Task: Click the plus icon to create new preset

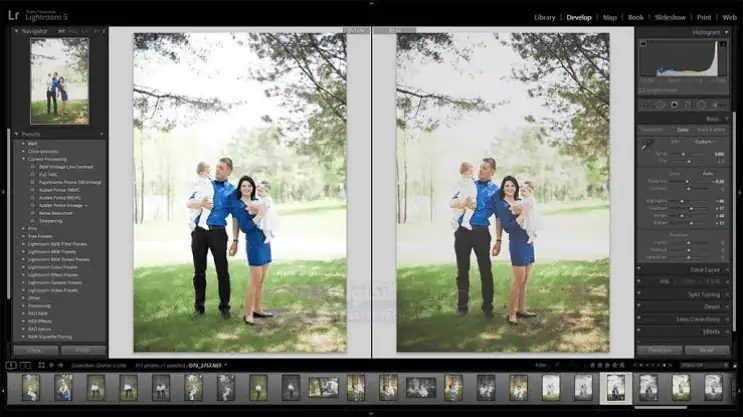Action: point(101,134)
